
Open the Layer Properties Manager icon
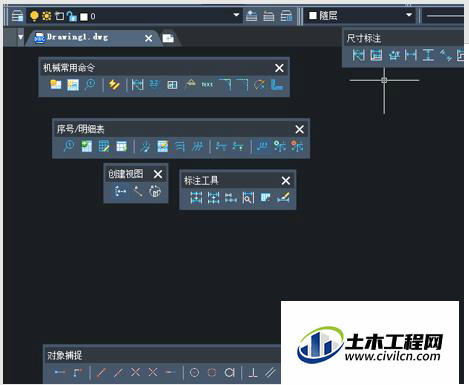tap(17, 16)
